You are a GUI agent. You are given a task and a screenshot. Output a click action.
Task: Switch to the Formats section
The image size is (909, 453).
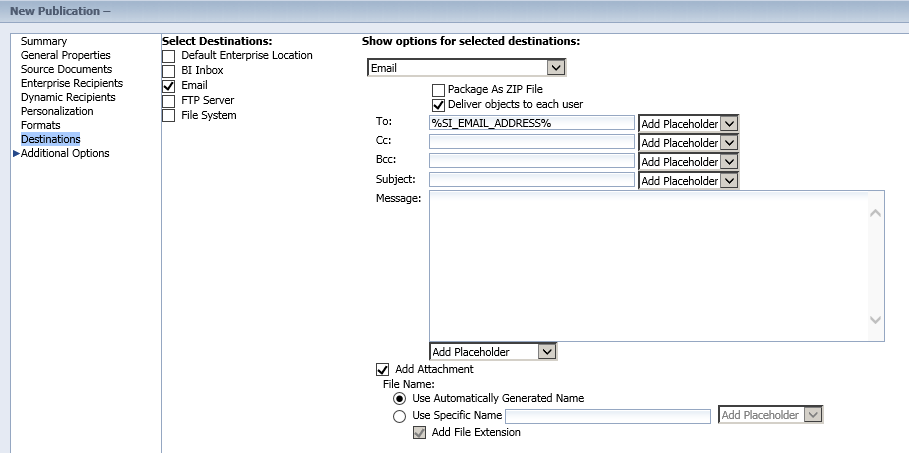(x=41, y=125)
